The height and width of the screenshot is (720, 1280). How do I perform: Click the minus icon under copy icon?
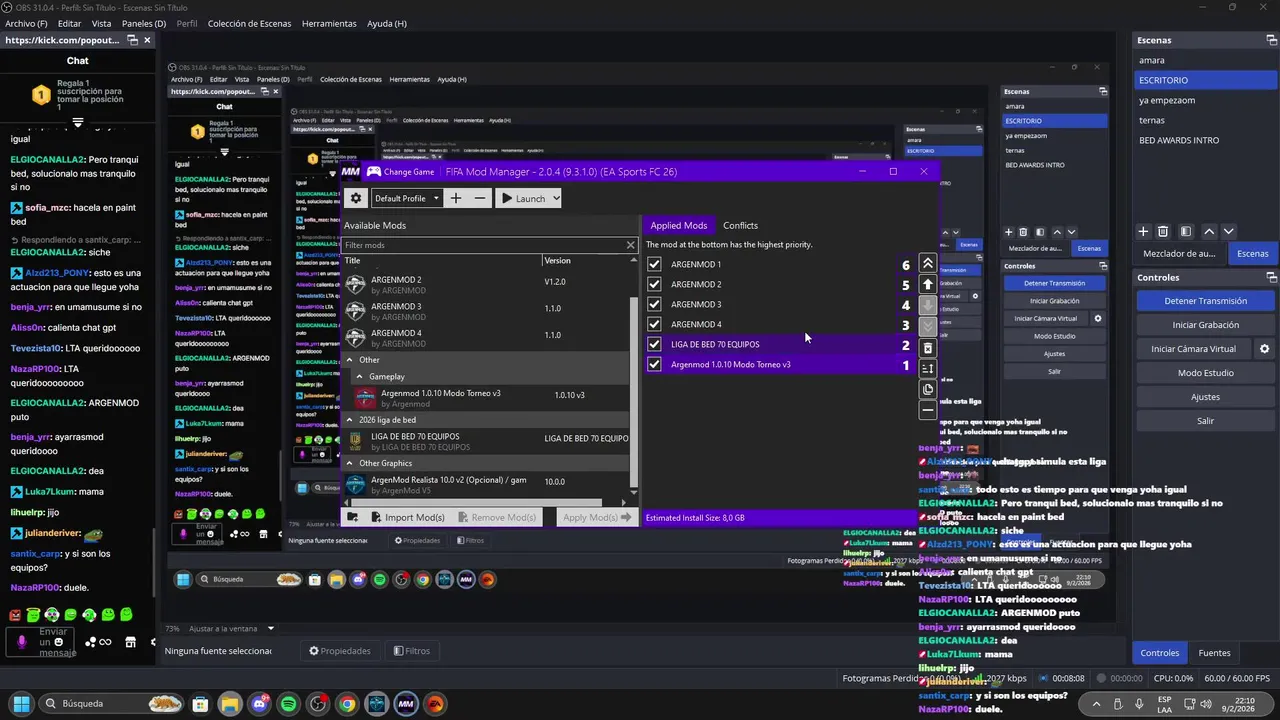[928, 410]
